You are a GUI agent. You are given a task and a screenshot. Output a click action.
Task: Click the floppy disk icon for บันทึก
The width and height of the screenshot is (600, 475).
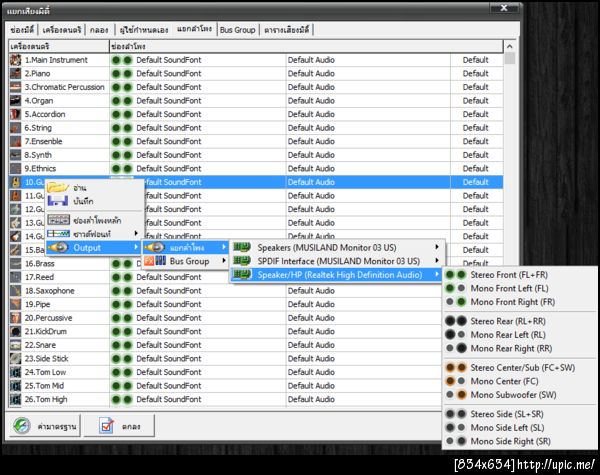58,201
